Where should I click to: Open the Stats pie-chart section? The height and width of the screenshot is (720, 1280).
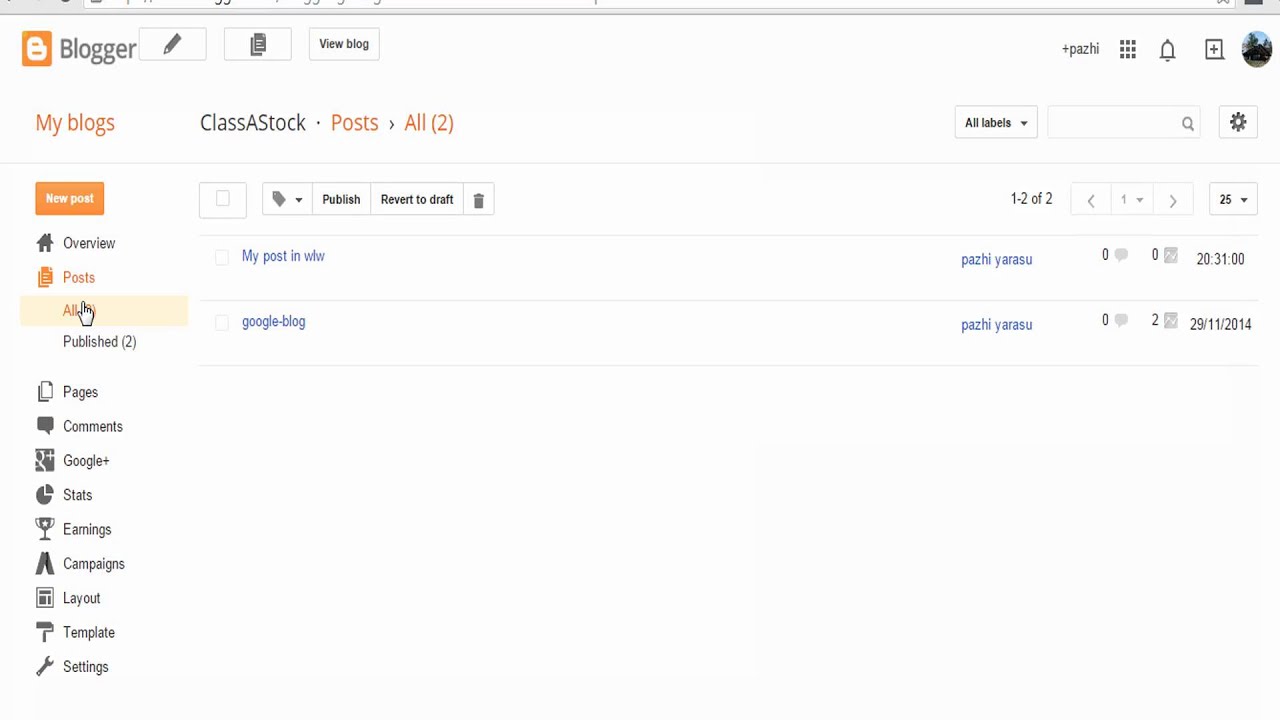point(77,495)
